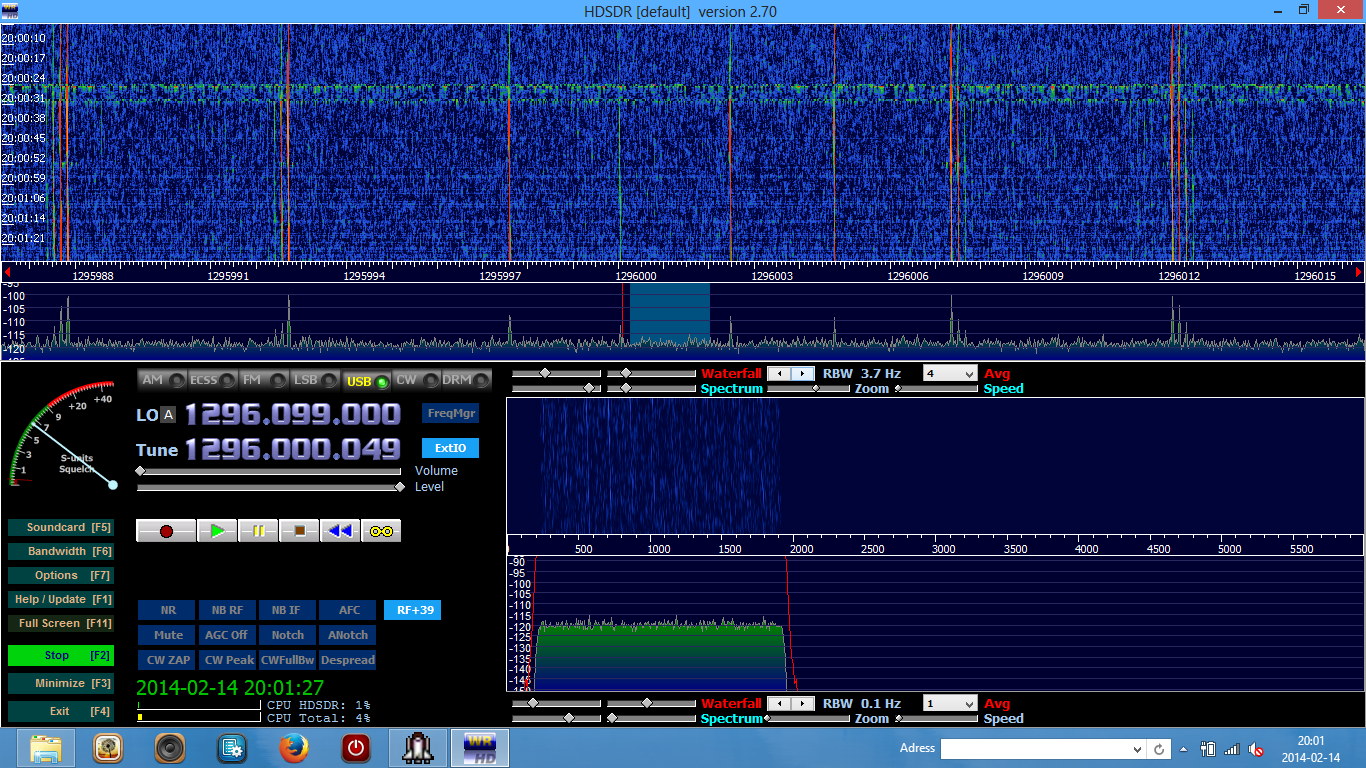The image size is (1366, 768).
Task: Click the LO frequency display 1296.099.000
Action: click(x=292, y=414)
